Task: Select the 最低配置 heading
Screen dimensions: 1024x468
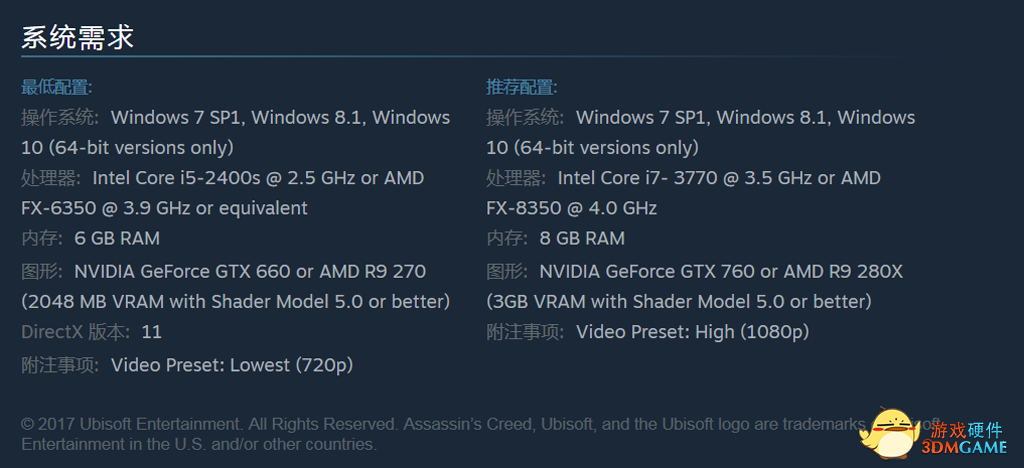Action: [x=57, y=87]
